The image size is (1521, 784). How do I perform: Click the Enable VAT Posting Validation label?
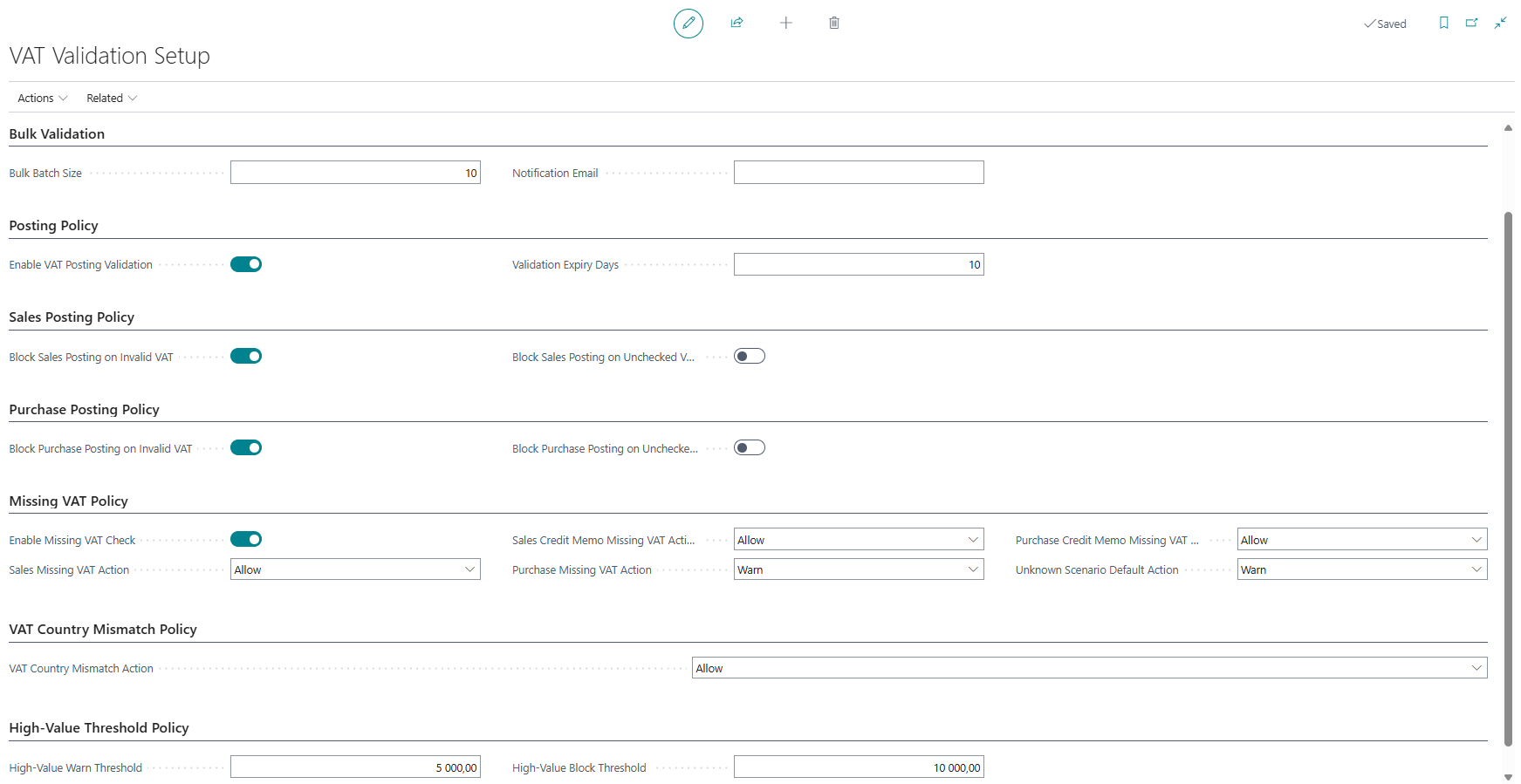tap(80, 265)
